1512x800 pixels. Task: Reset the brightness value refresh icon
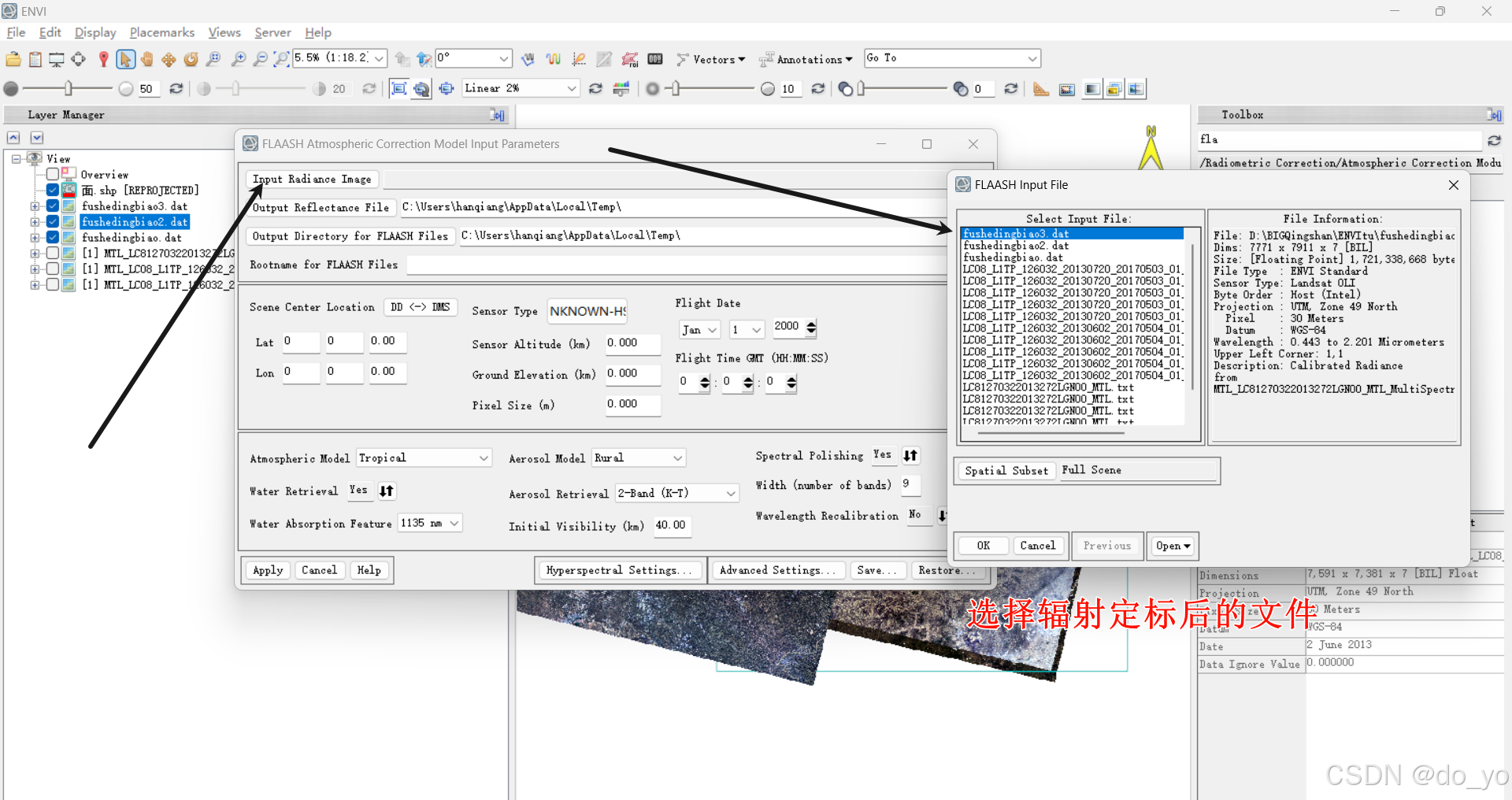tap(176, 89)
